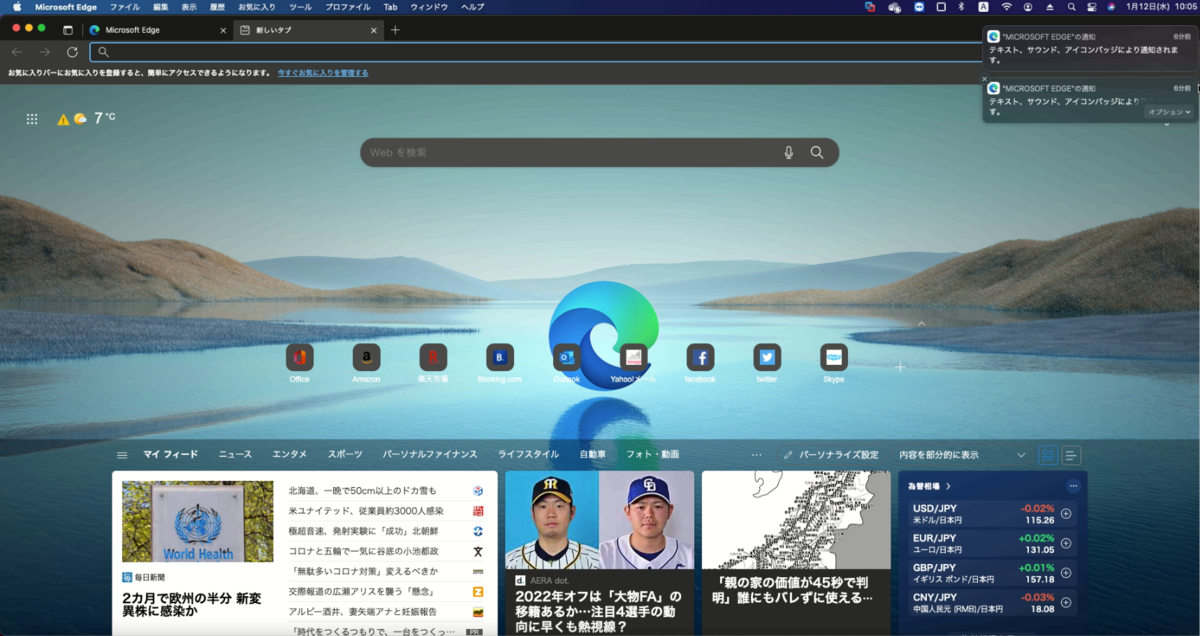Open the 楽天市場 quick link tile
The height and width of the screenshot is (636, 1200).
point(433,357)
